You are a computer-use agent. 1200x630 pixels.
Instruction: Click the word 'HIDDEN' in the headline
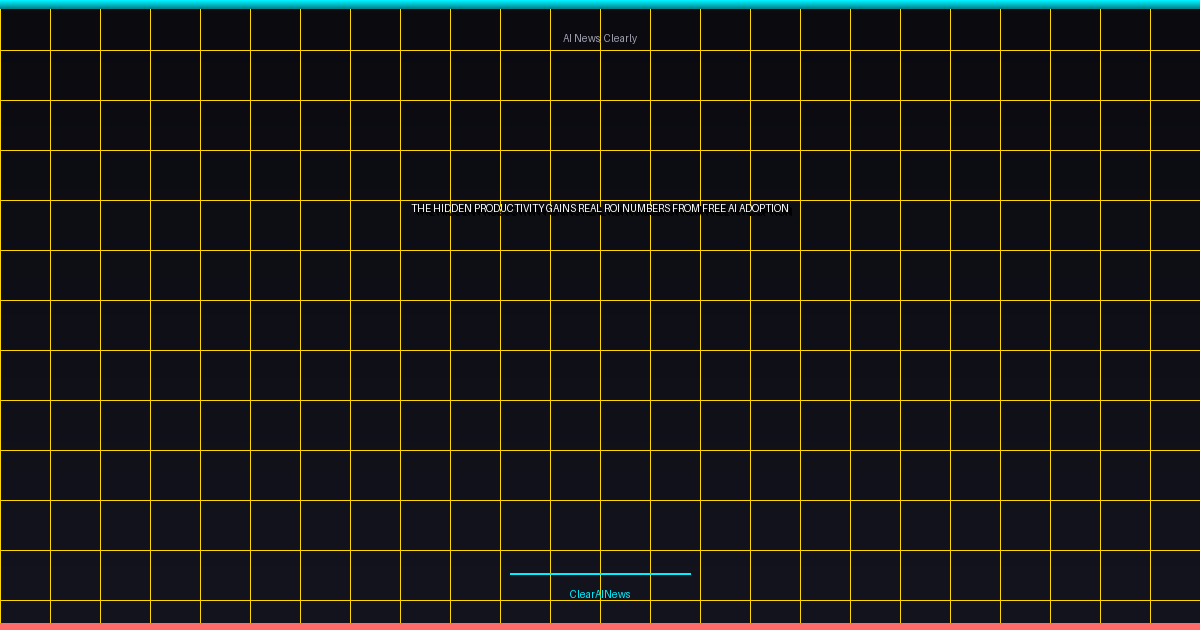(452, 208)
